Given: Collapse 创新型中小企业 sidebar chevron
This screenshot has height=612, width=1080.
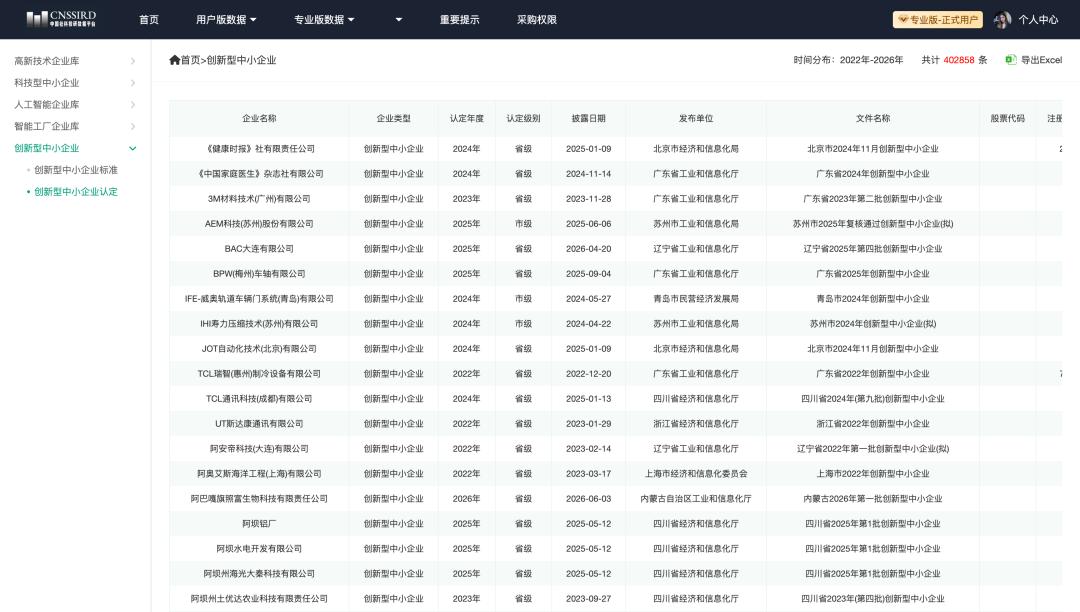Looking at the screenshot, I should coord(133,148).
